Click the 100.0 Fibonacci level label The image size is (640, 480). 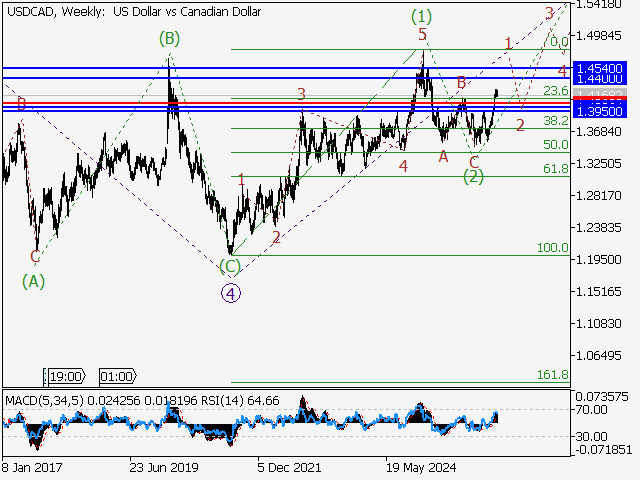click(553, 247)
